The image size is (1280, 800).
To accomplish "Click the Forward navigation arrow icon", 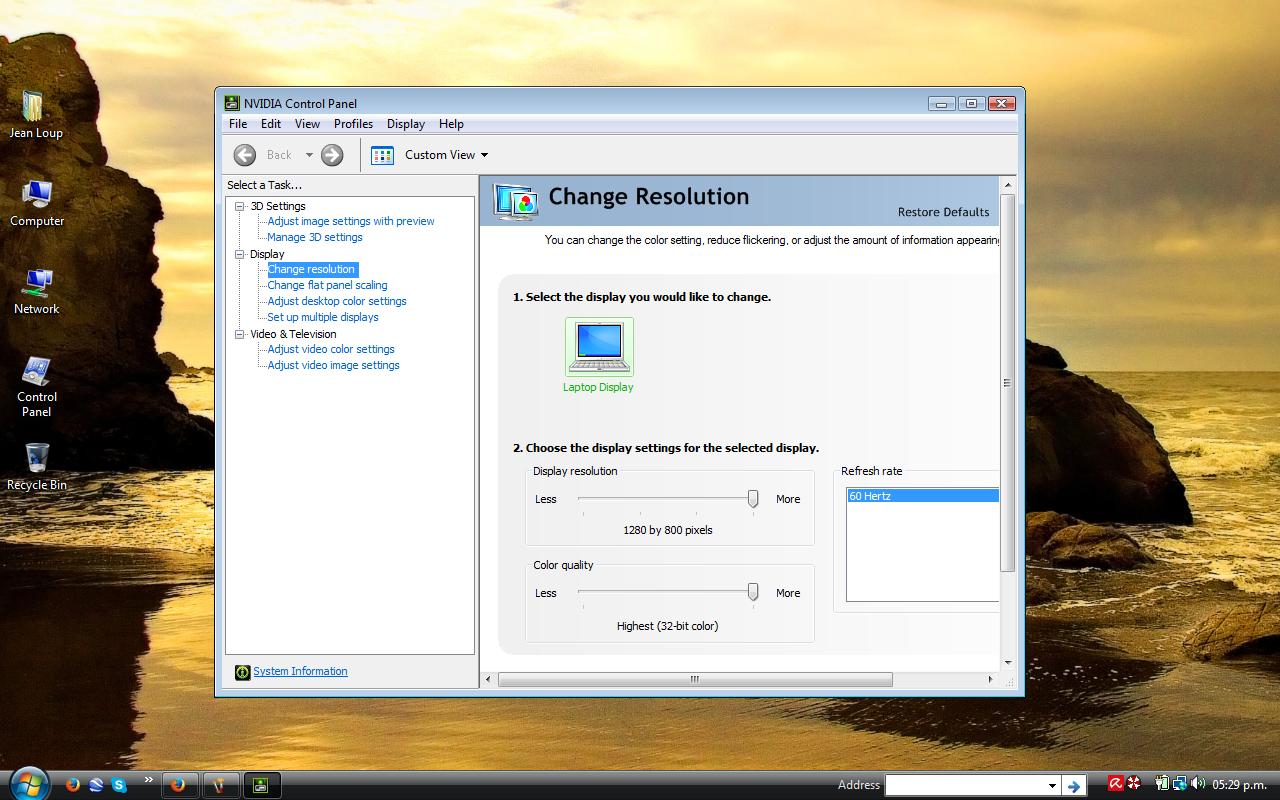I will [332, 155].
